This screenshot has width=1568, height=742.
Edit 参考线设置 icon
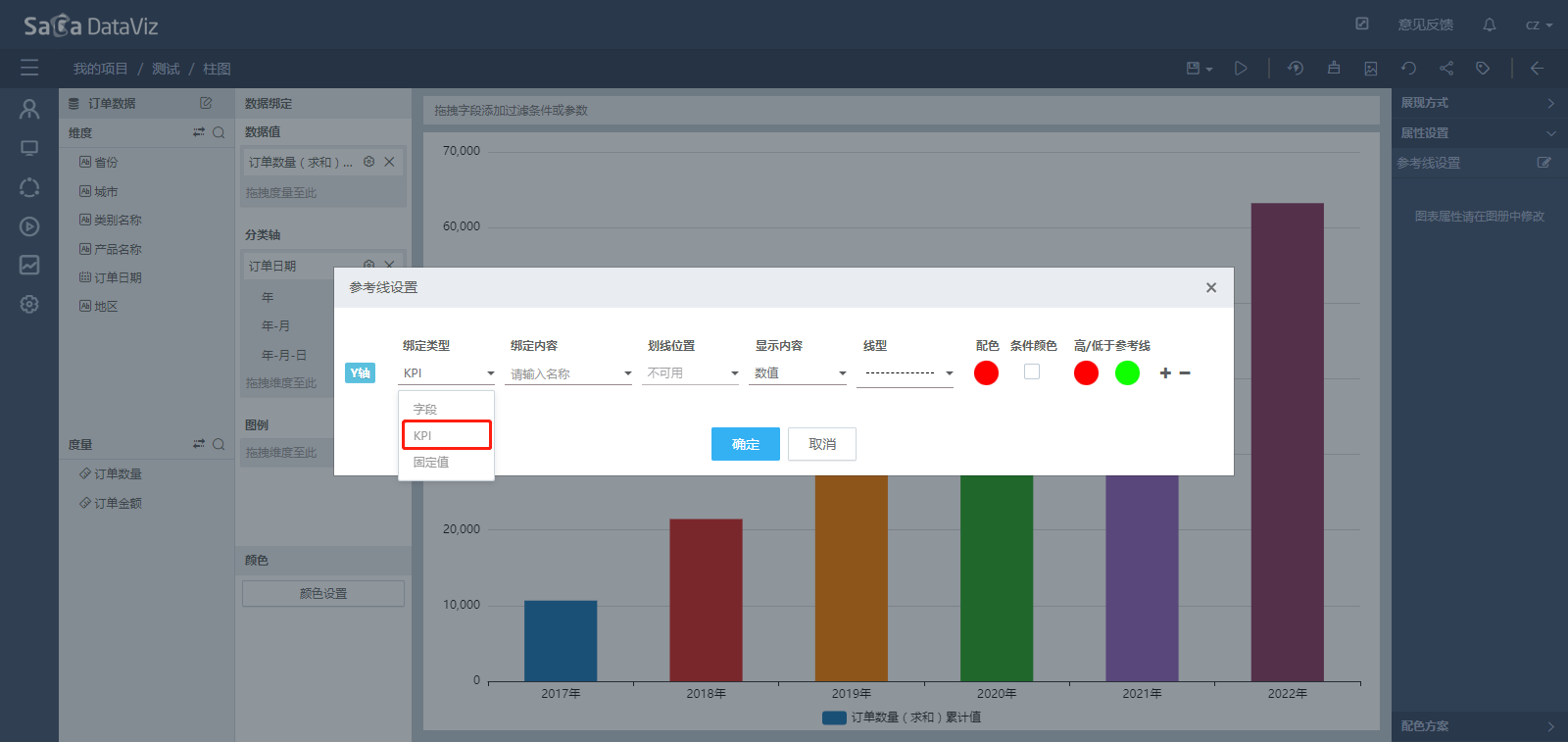pyautogui.click(x=1544, y=163)
